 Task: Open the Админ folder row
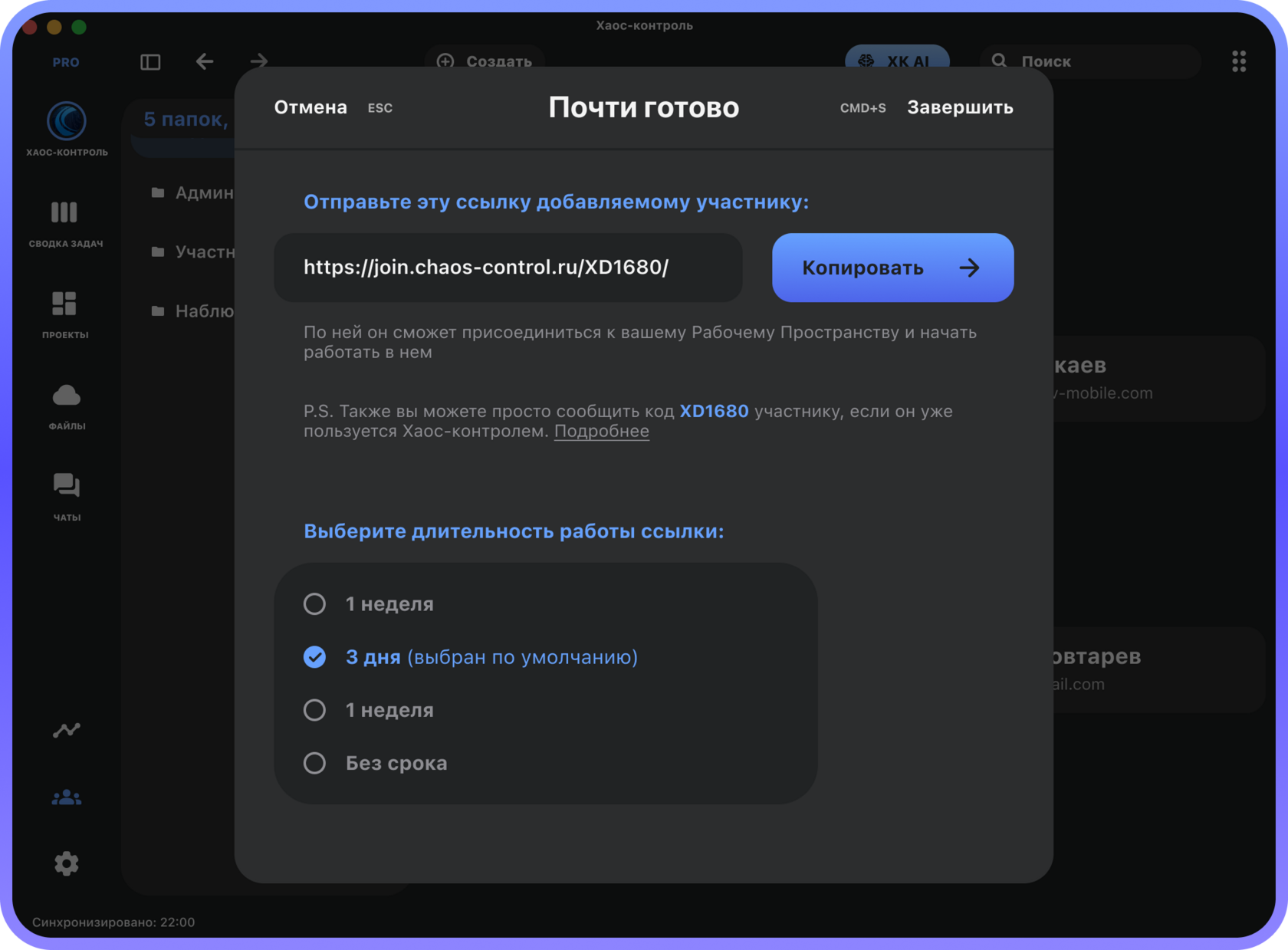coord(192,192)
